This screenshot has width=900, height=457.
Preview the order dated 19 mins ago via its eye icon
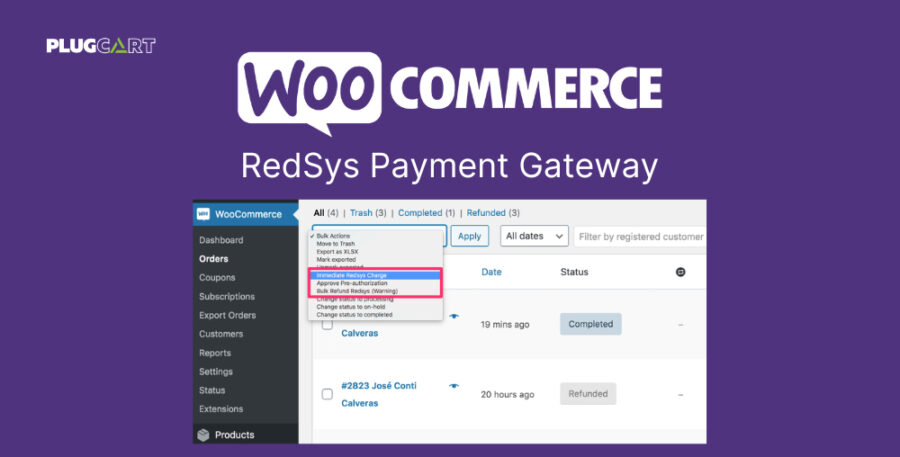pyautogui.click(x=454, y=316)
